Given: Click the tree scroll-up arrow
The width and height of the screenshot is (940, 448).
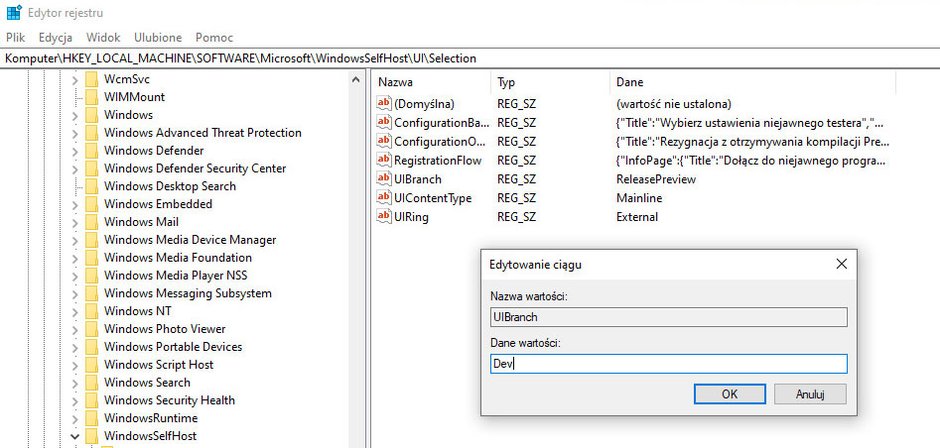Looking at the screenshot, I should [x=356, y=80].
